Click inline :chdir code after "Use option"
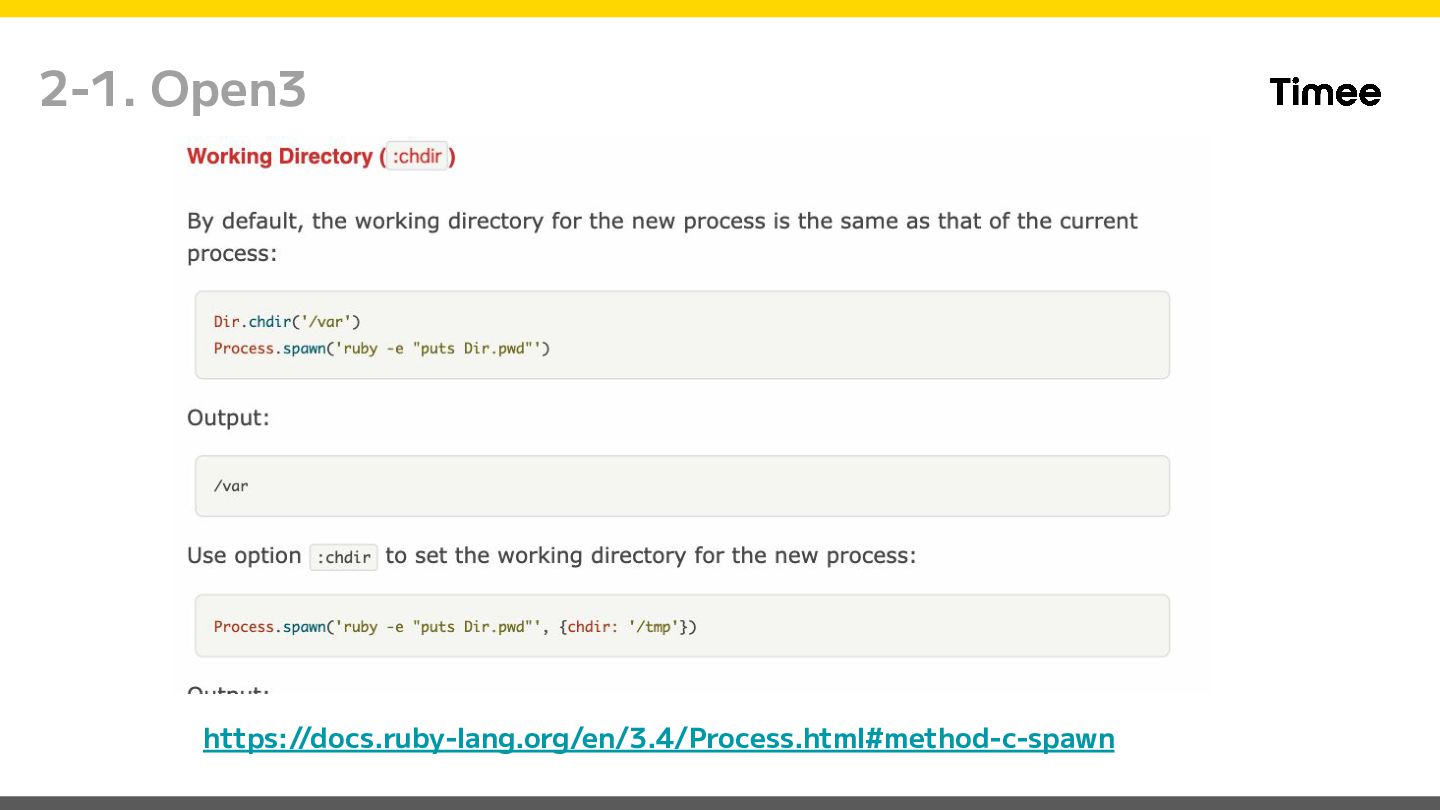The height and width of the screenshot is (810, 1440). [343, 557]
